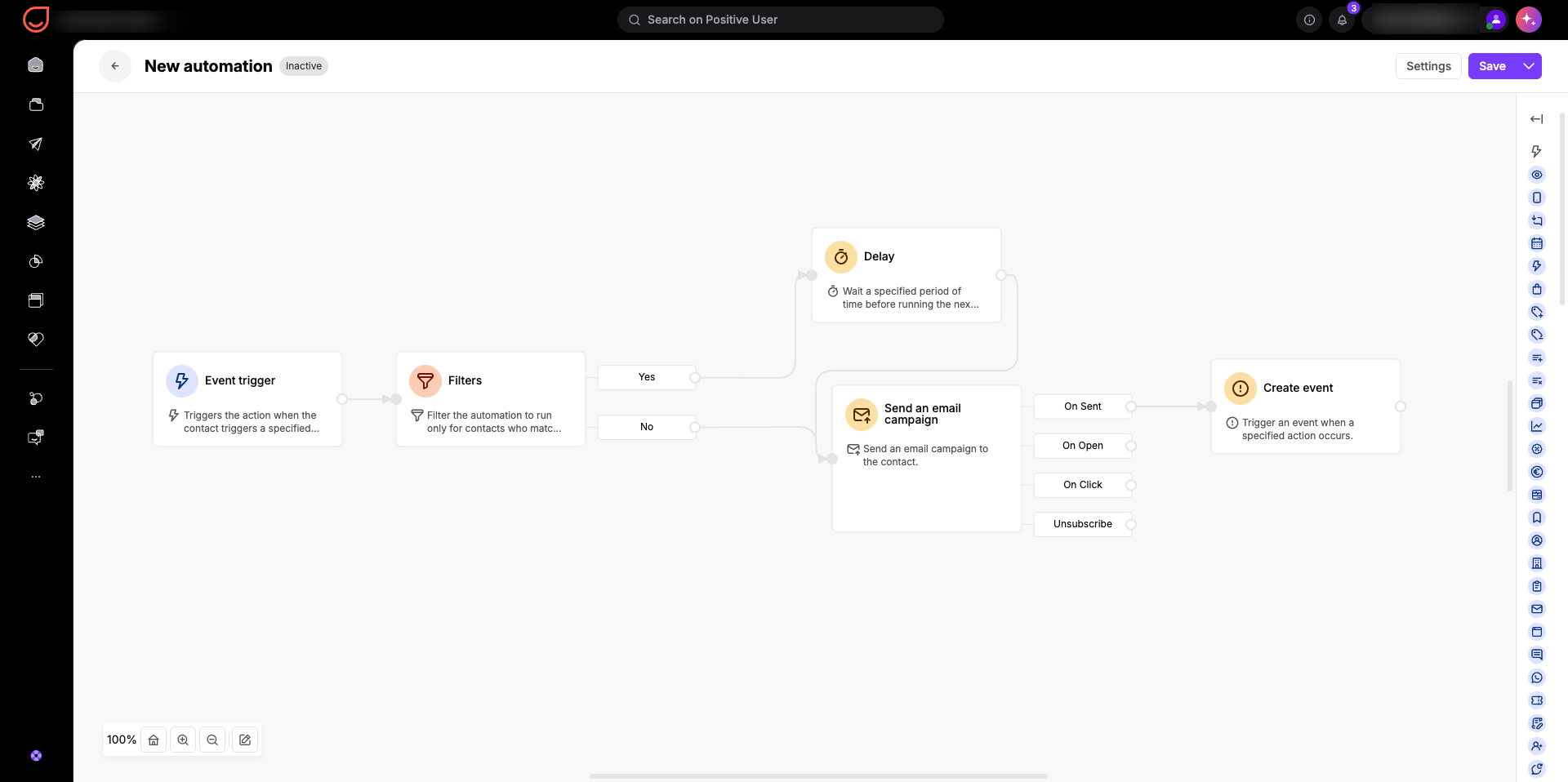This screenshot has width=1568, height=782.
Task: Open the stacked layers icon in sidebar
Action: [x=36, y=222]
